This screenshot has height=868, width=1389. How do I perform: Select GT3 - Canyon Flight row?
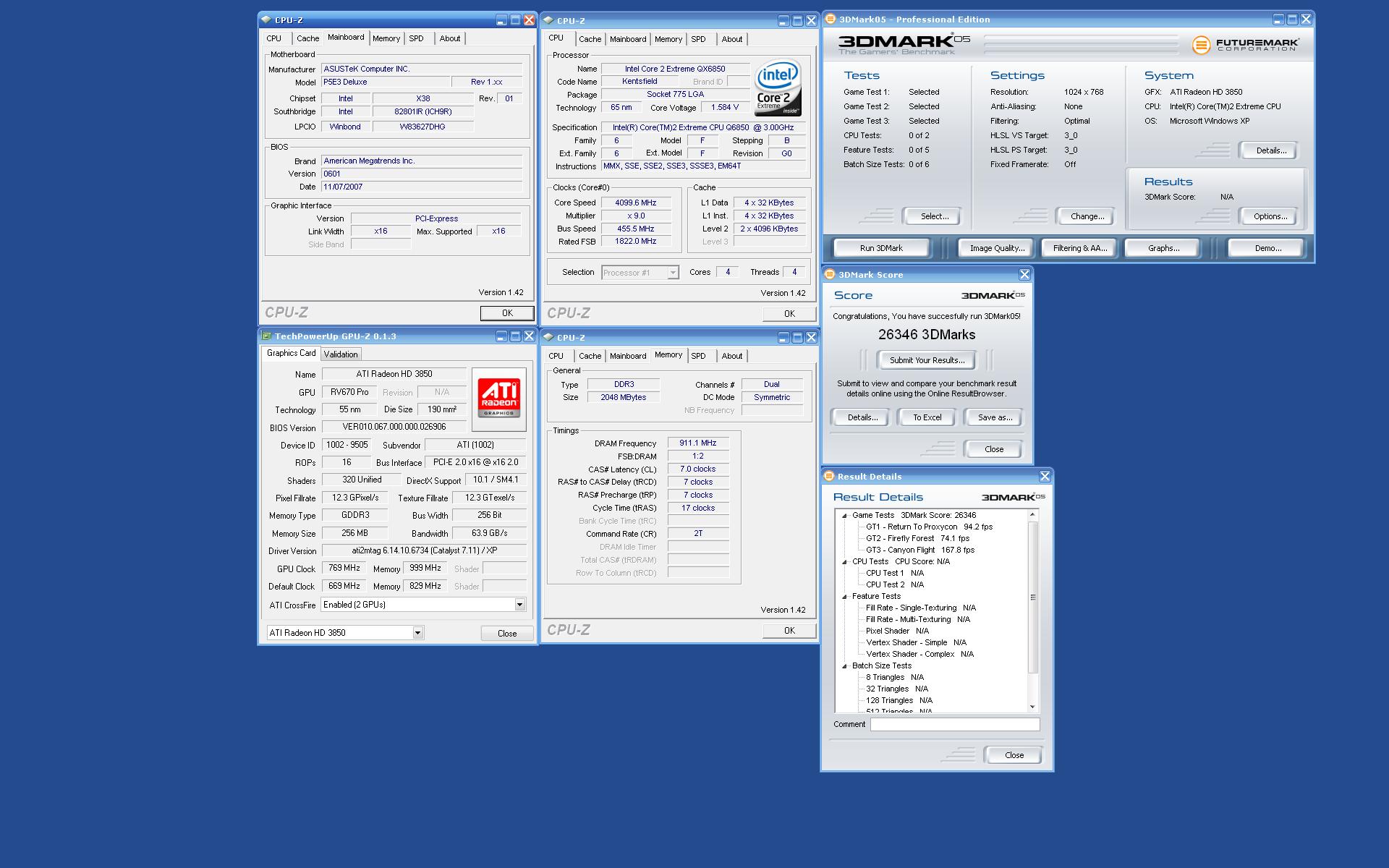tap(920, 550)
